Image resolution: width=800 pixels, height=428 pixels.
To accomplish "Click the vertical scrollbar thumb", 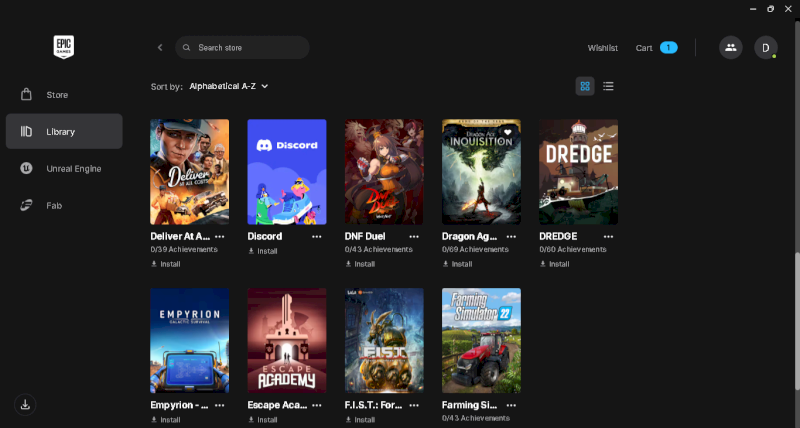I will pos(796,319).
